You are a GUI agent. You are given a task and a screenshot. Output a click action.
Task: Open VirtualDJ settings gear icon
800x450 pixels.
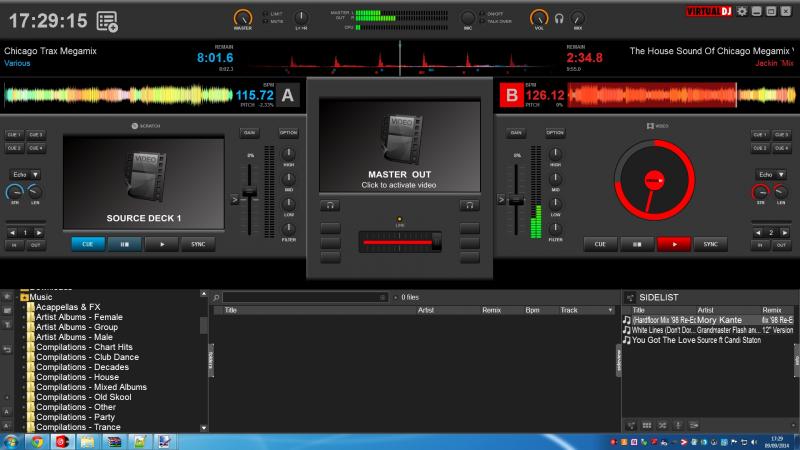click(741, 9)
